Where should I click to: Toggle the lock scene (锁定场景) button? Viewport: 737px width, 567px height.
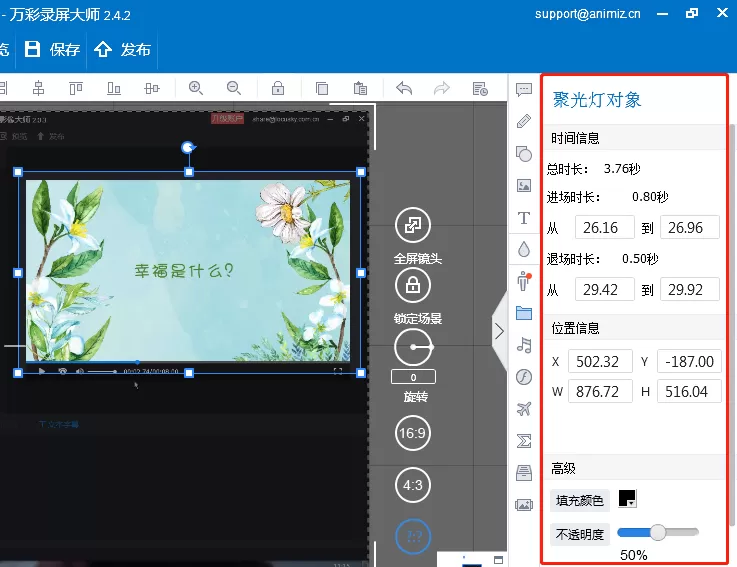[x=413, y=285]
